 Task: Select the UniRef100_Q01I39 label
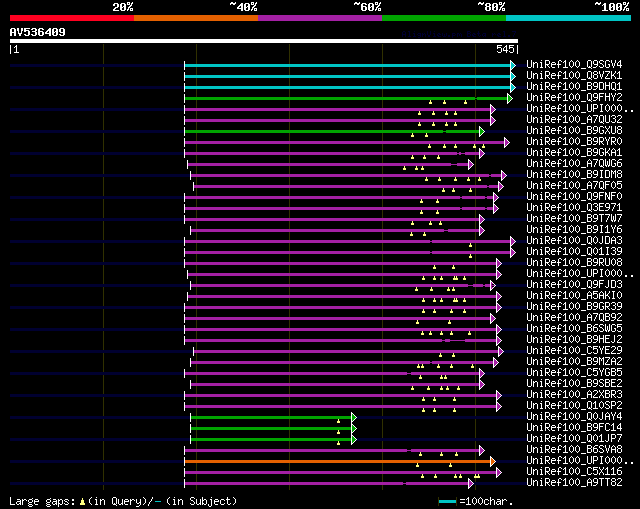point(574,252)
